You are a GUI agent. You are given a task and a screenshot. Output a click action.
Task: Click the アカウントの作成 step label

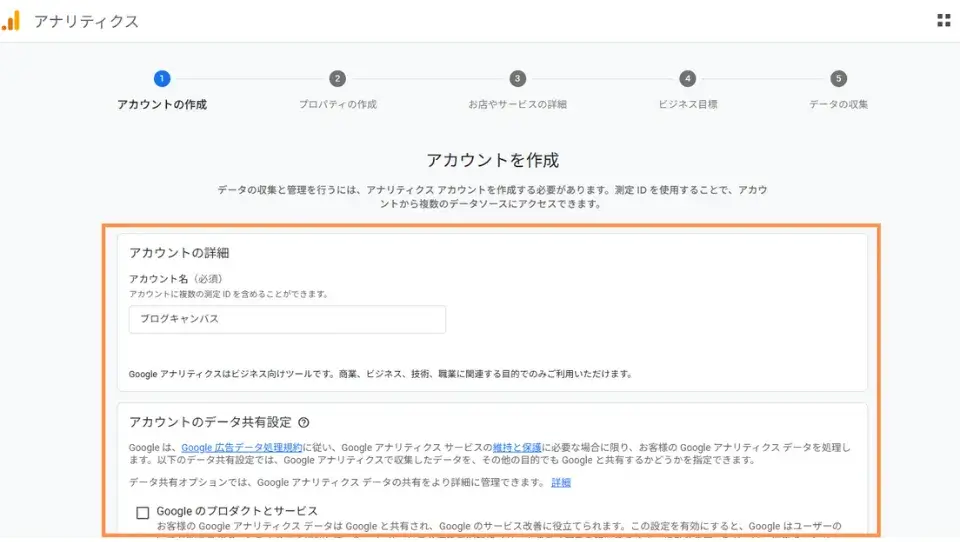[162, 105]
